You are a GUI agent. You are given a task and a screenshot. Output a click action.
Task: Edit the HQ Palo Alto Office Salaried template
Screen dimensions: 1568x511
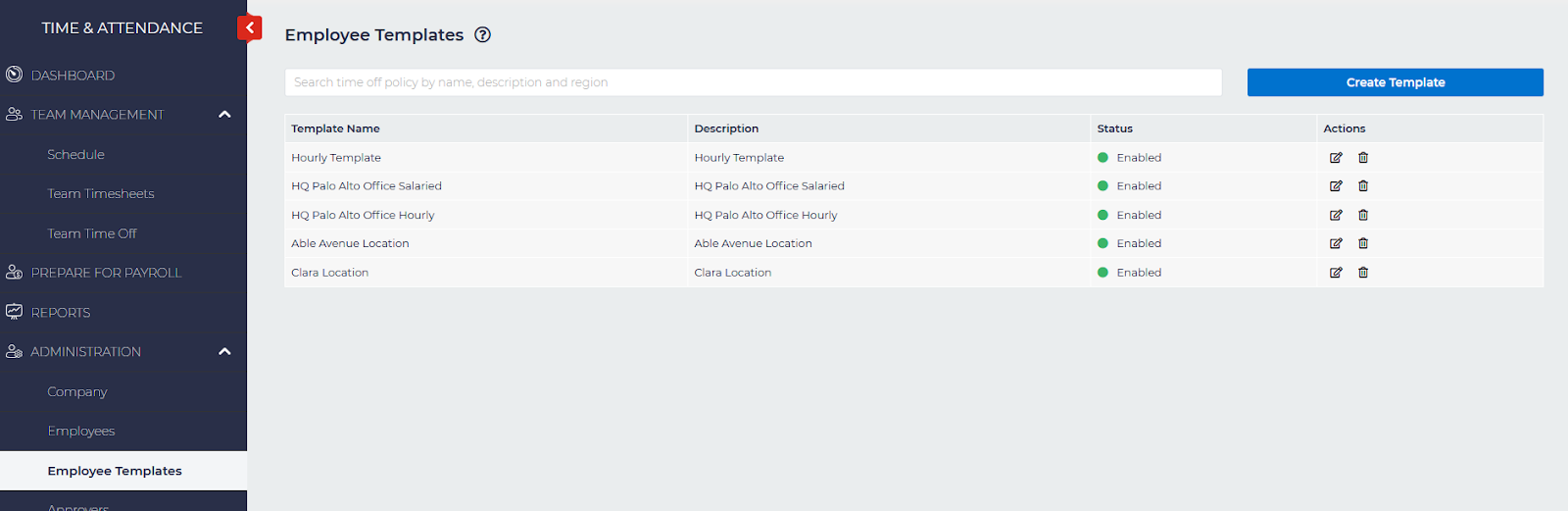(x=1335, y=186)
